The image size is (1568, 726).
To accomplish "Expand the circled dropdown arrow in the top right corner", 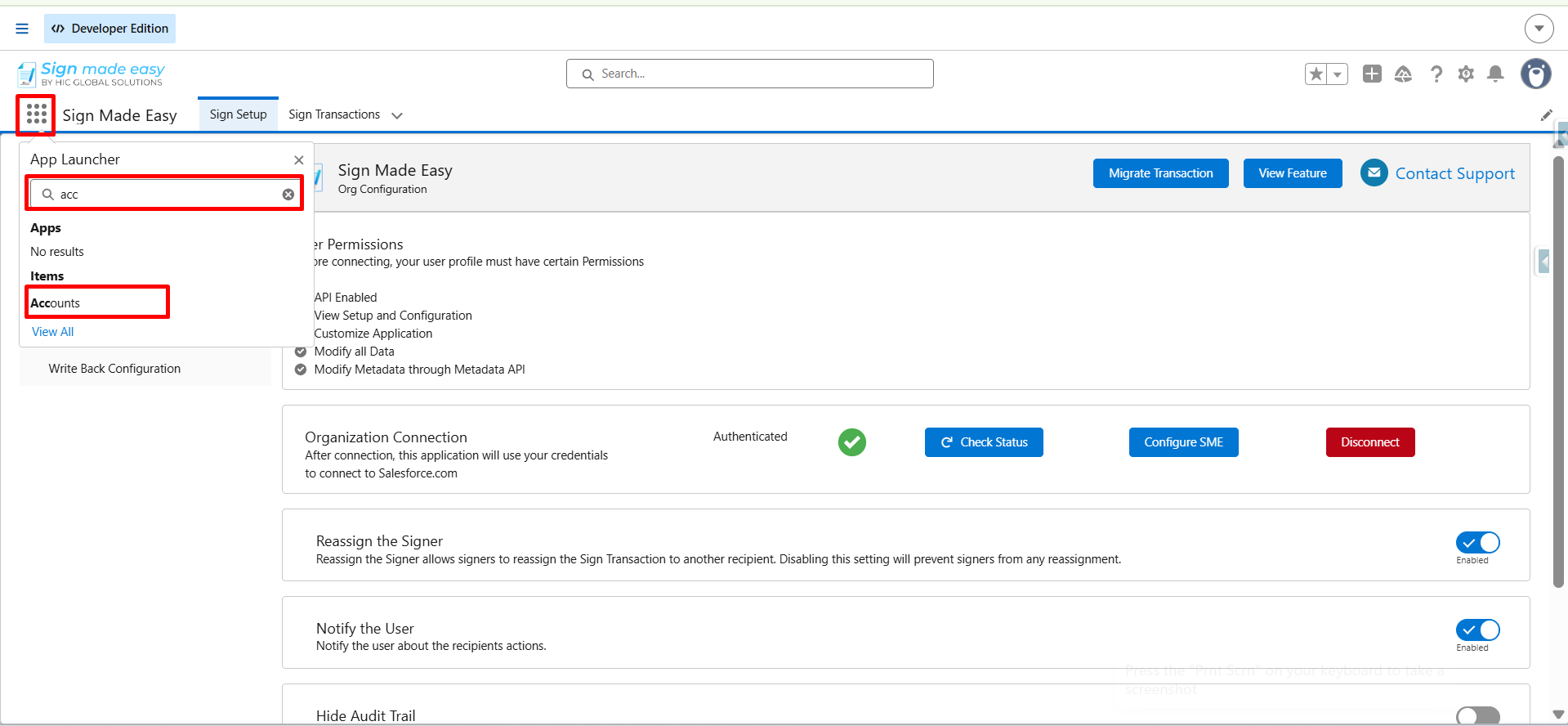I will coord(1539,29).
